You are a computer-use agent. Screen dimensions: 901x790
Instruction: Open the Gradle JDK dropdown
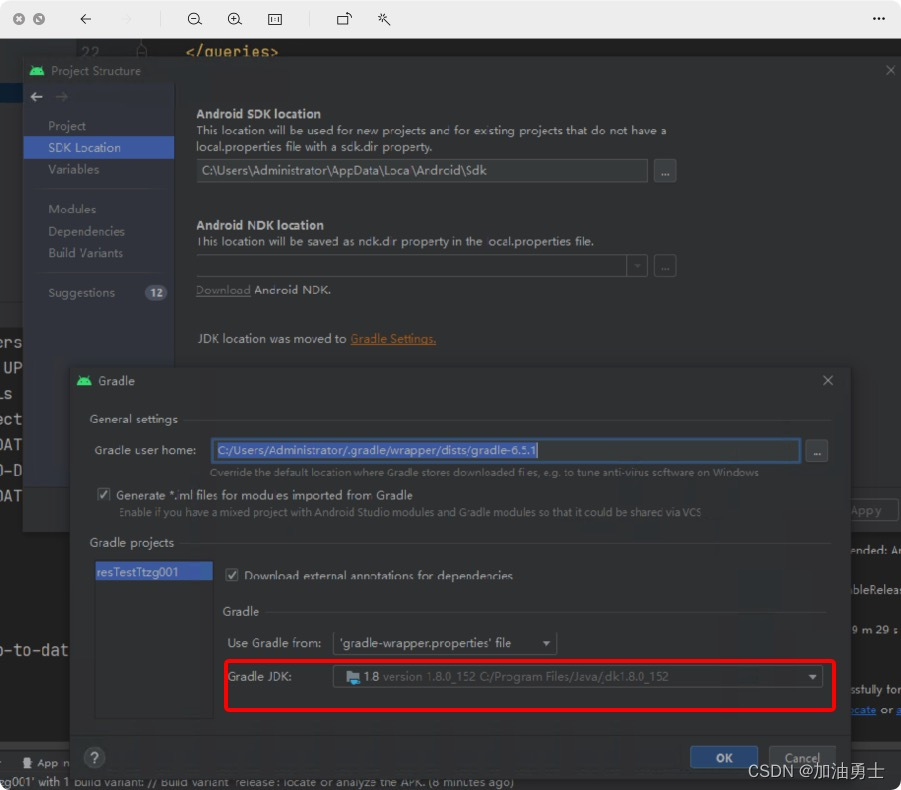pyautogui.click(x=577, y=676)
